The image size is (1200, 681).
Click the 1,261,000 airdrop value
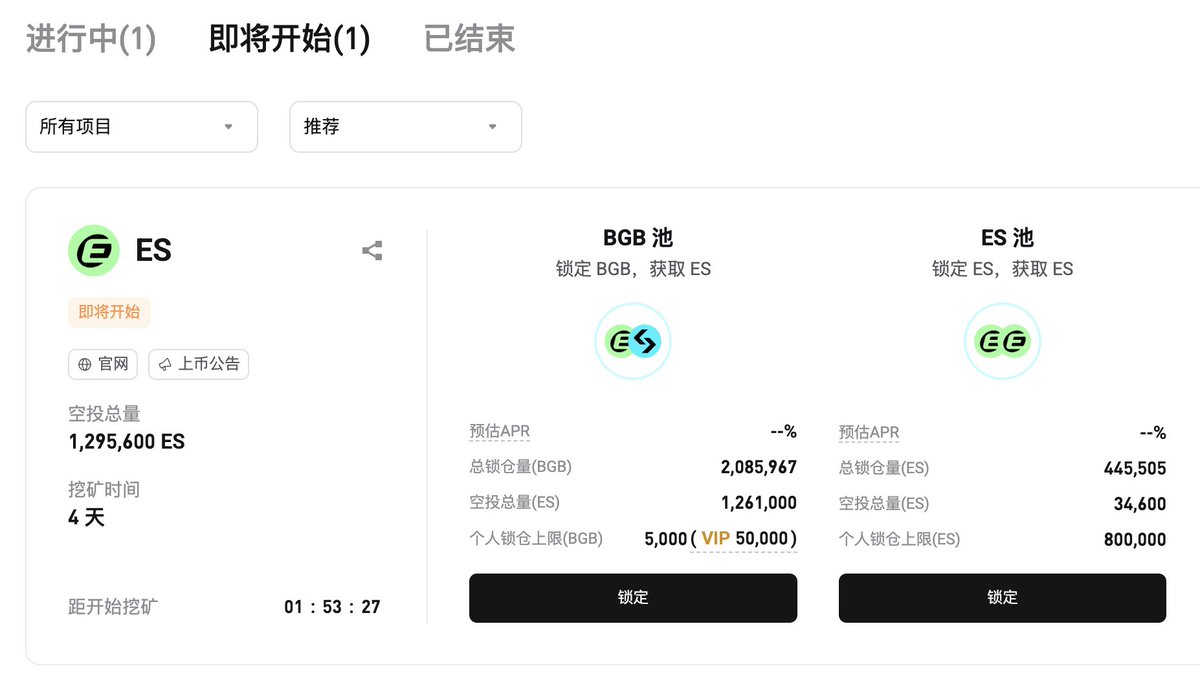(x=758, y=503)
